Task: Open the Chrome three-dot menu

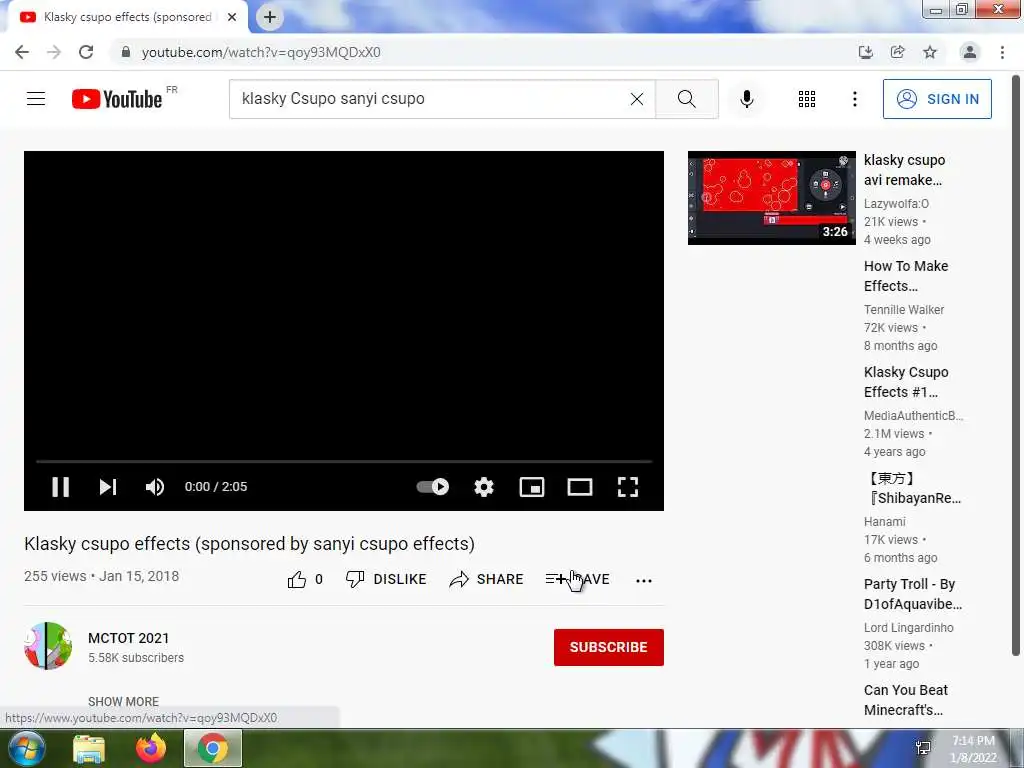Action: 1002,52
